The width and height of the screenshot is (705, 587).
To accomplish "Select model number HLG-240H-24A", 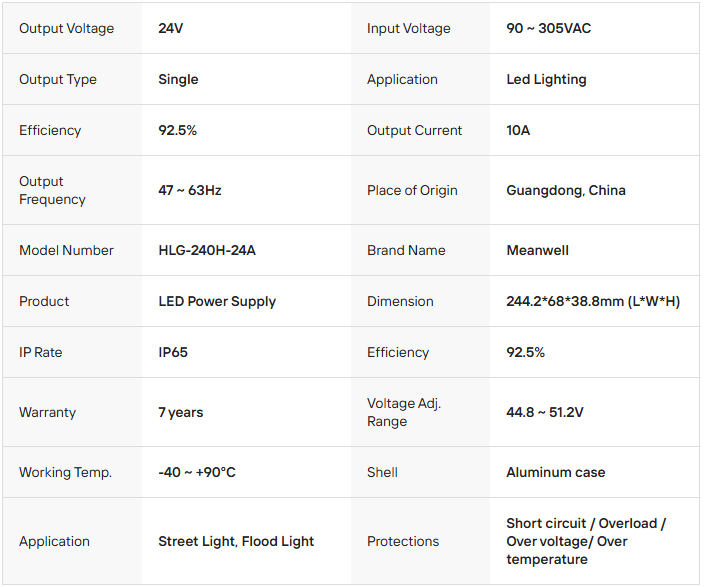I will tap(207, 250).
